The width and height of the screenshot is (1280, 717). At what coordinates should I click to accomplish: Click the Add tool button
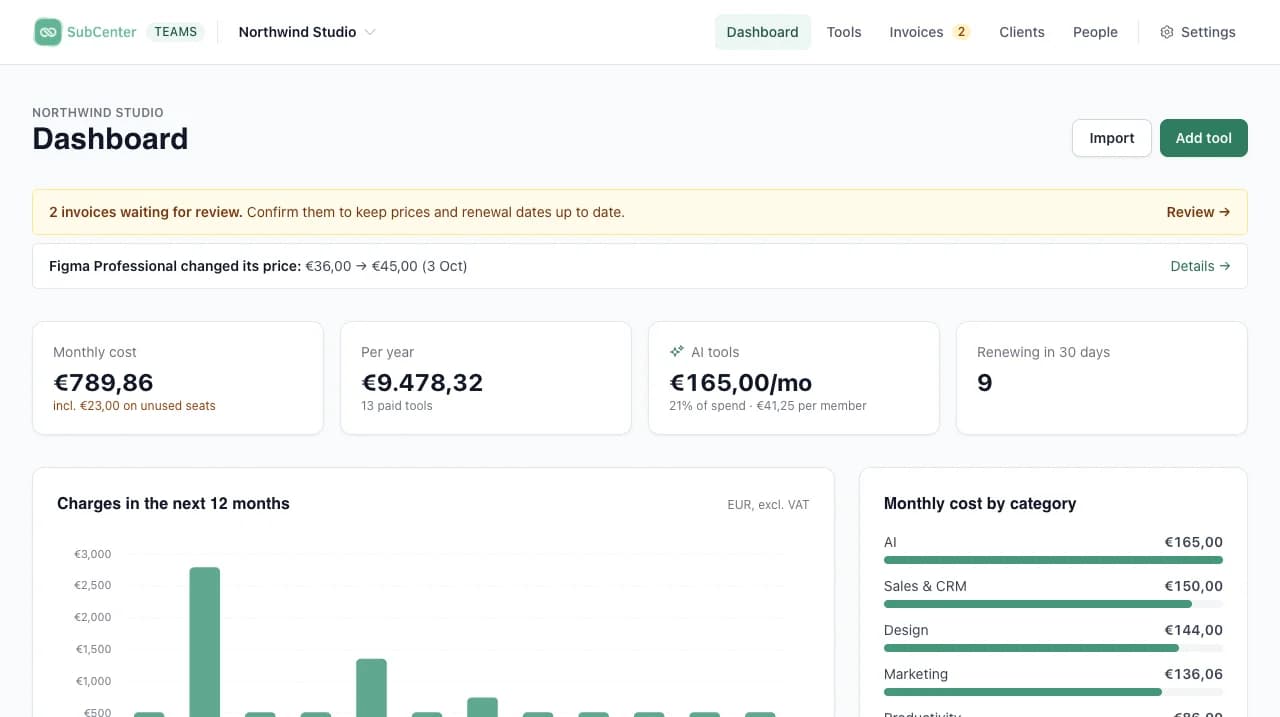point(1204,138)
